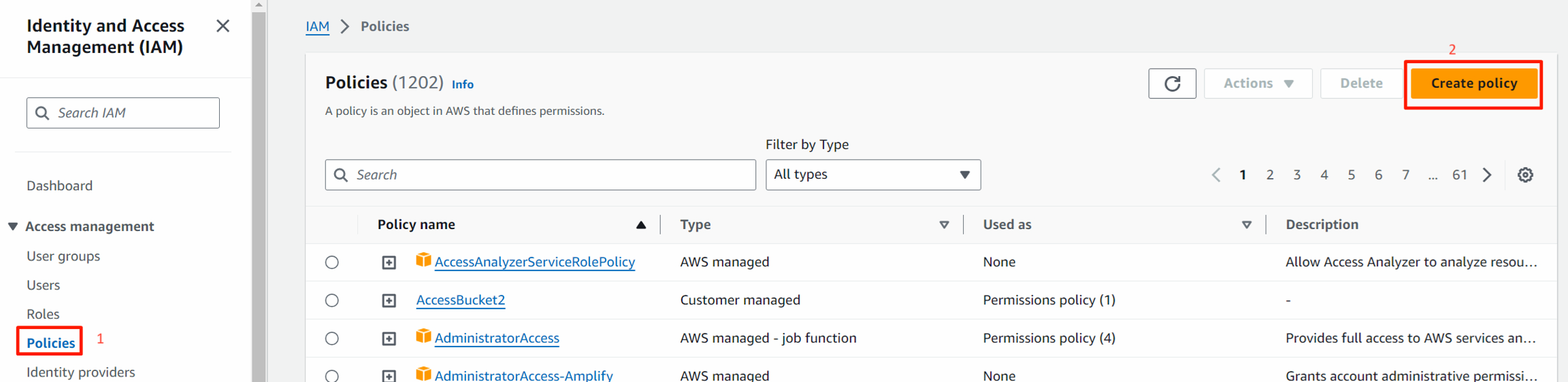1568x382 pixels.
Task: Sort by Policy name ascending arrow
Action: (640, 225)
